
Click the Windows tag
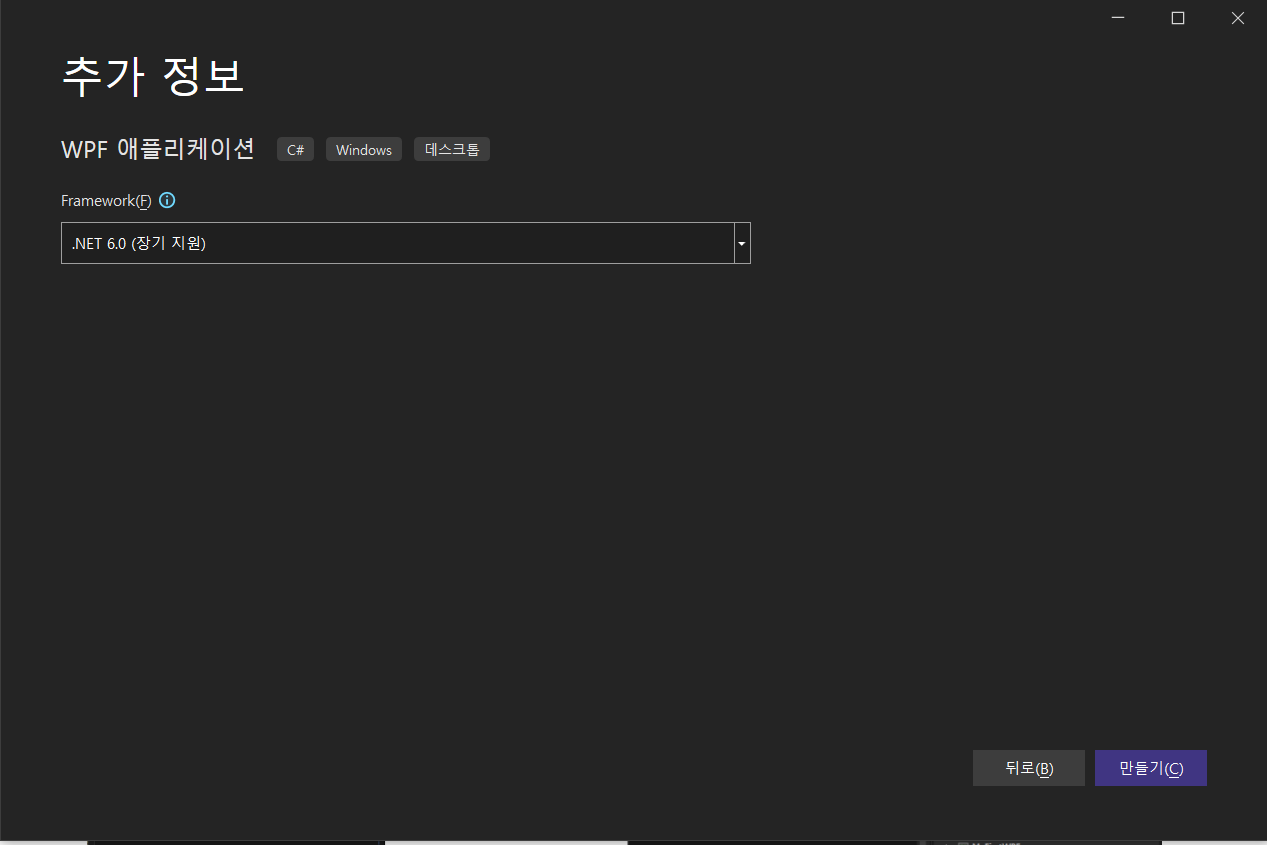click(364, 149)
